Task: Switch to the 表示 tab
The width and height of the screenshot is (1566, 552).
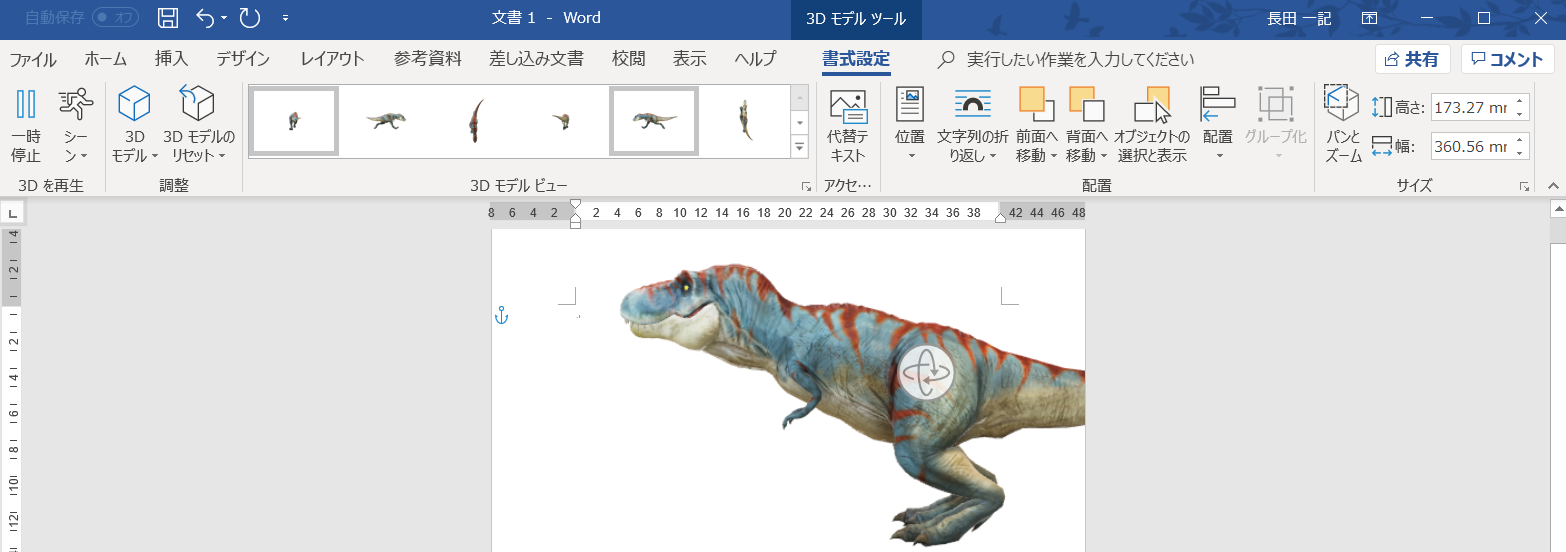Action: 690,59
